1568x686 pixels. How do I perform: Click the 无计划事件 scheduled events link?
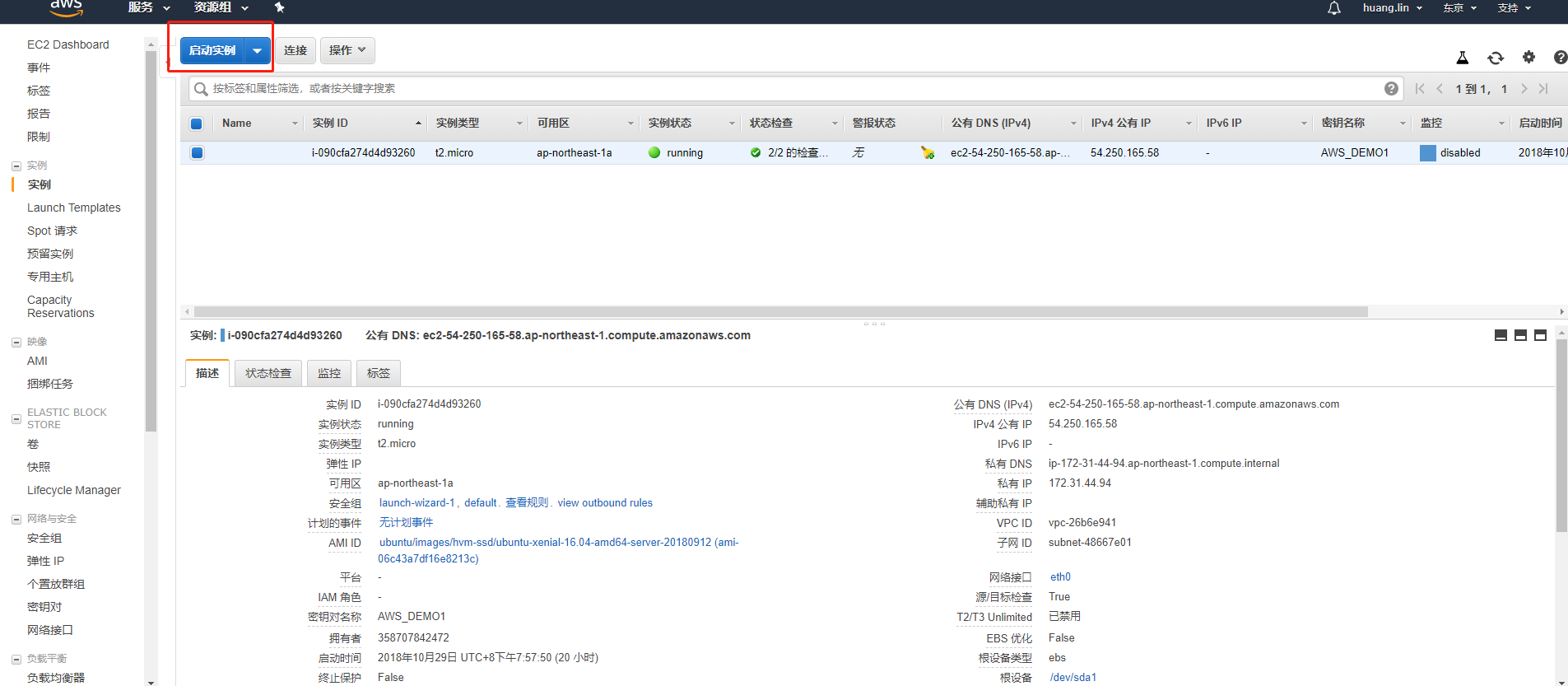pyautogui.click(x=406, y=522)
